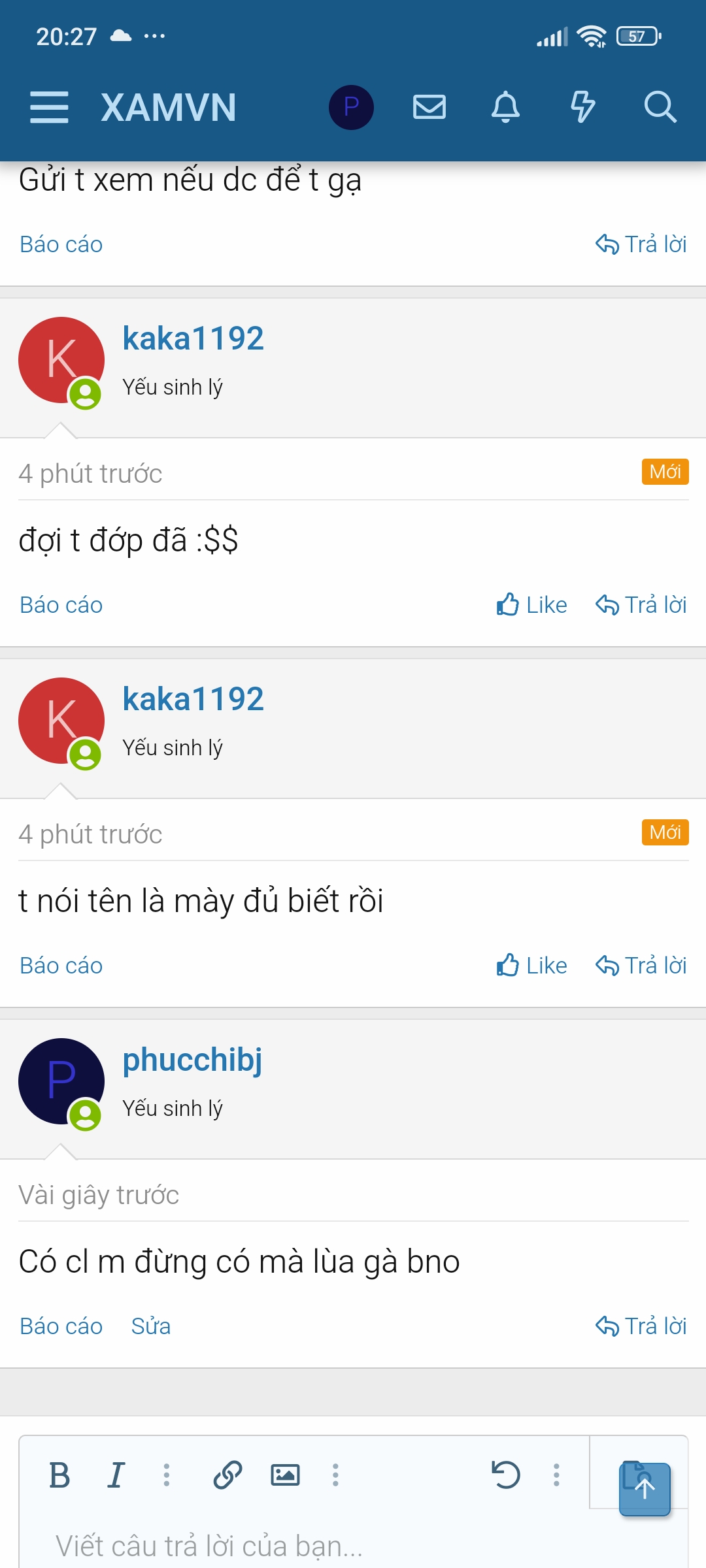
Task: Toggle italic formatting in the editor
Action: [116, 1475]
